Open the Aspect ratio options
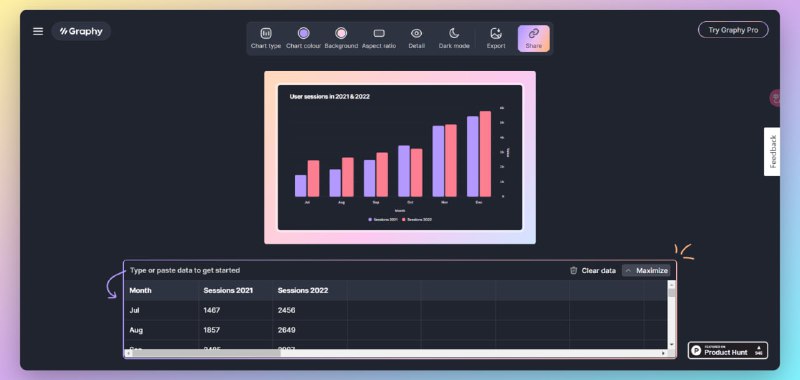The width and height of the screenshot is (800, 380). pyautogui.click(x=379, y=38)
